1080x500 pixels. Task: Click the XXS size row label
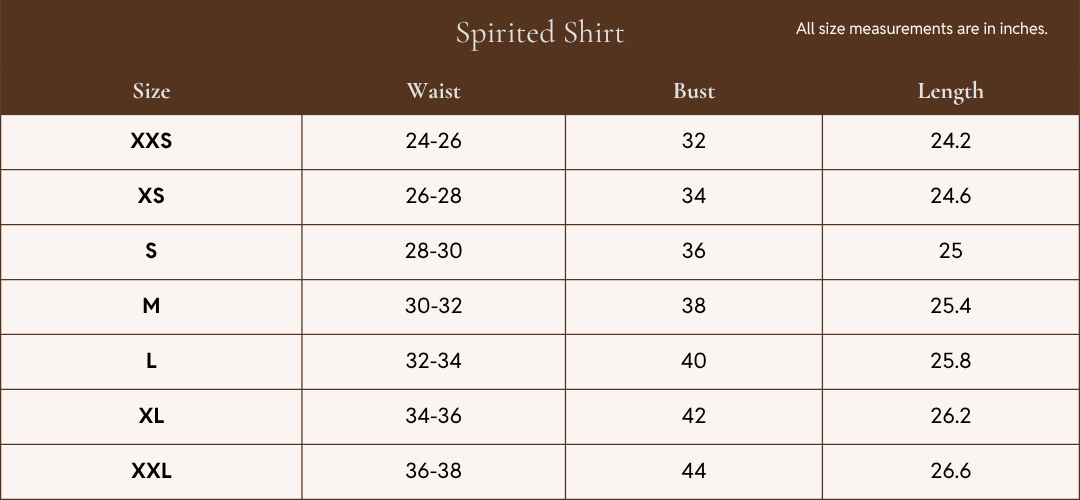(152, 141)
